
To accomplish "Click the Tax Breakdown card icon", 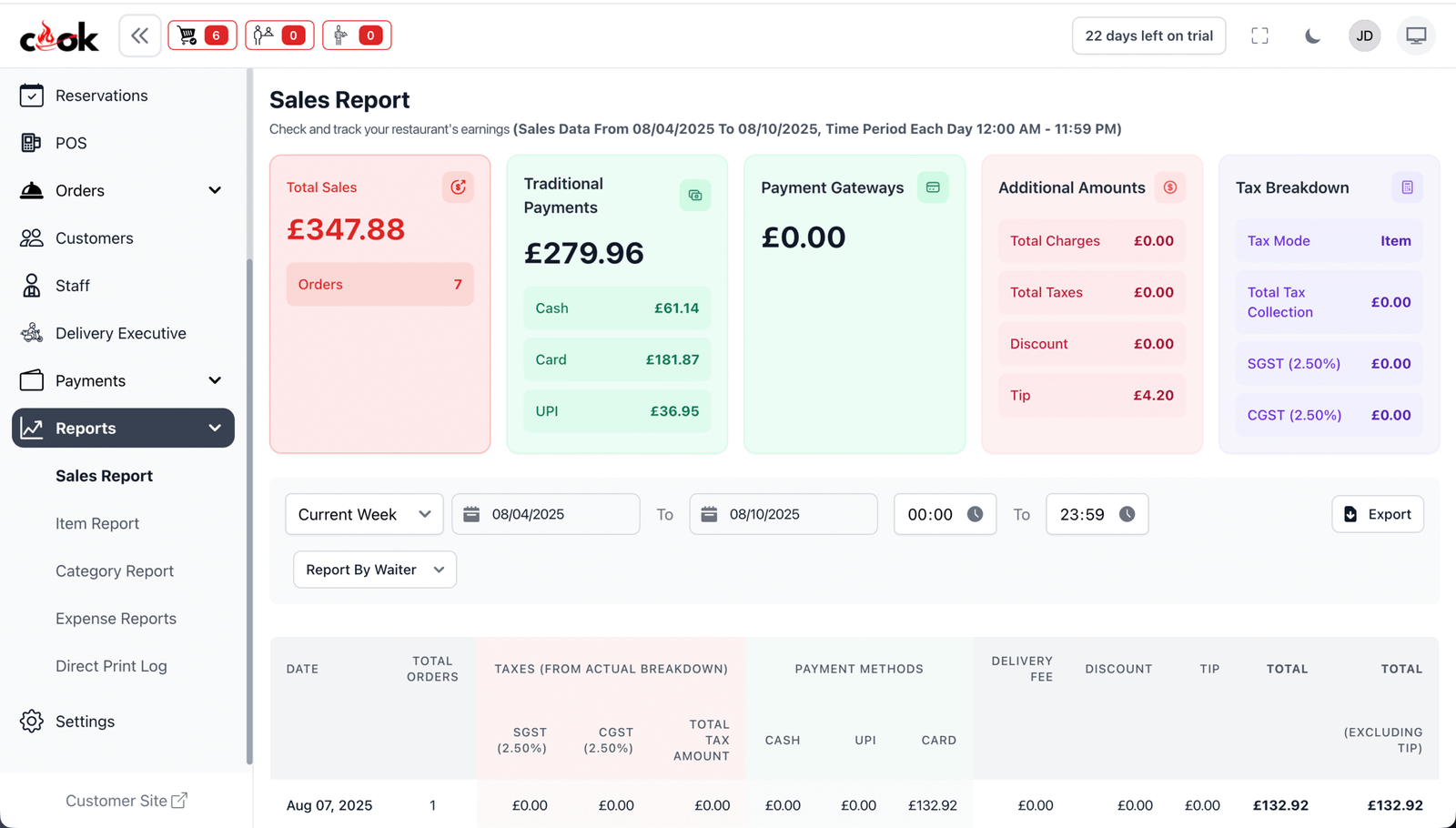I will (x=1407, y=187).
